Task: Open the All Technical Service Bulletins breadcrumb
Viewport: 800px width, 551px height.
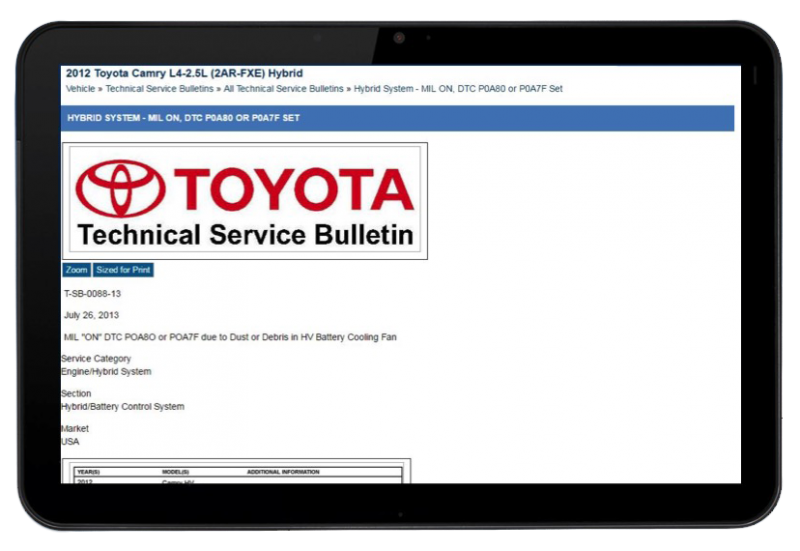Action: coord(283,89)
